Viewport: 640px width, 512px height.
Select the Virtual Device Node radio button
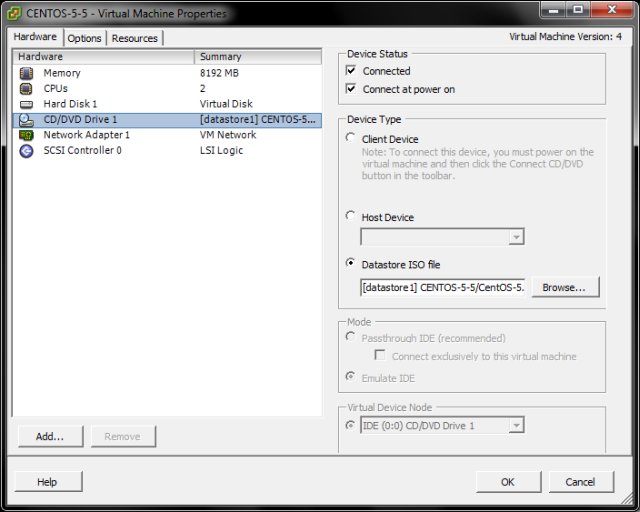click(x=350, y=425)
